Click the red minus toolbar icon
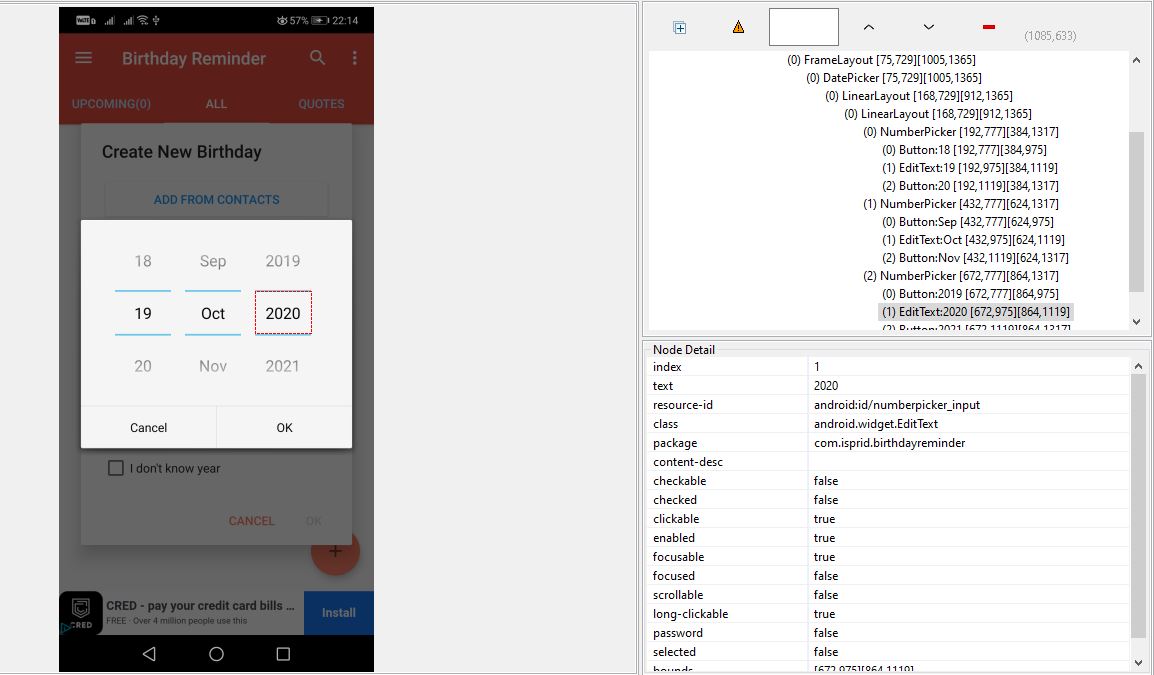Viewport: 1154px width, 675px height. (988, 28)
